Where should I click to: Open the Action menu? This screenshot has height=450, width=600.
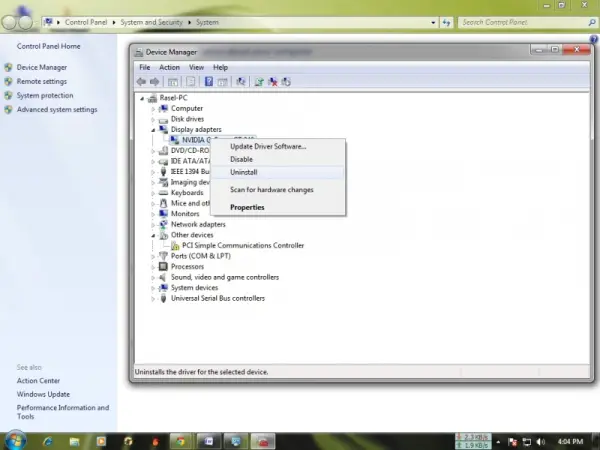coord(170,67)
